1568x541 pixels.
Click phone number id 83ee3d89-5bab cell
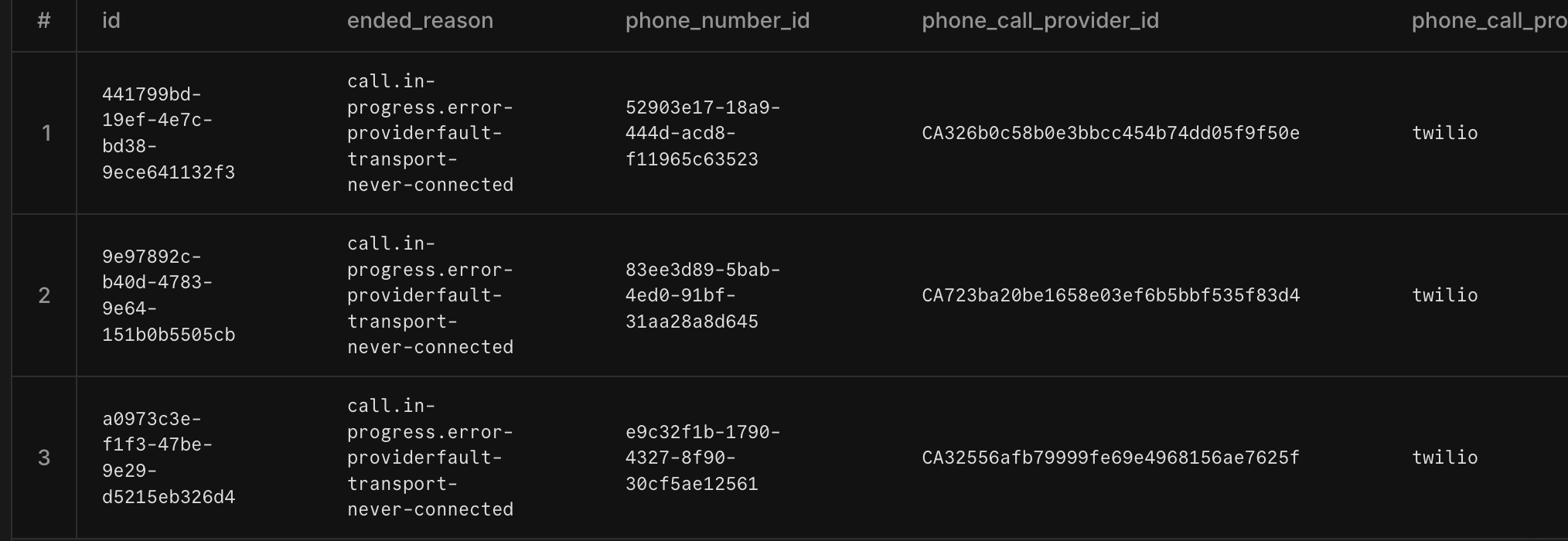[702, 295]
